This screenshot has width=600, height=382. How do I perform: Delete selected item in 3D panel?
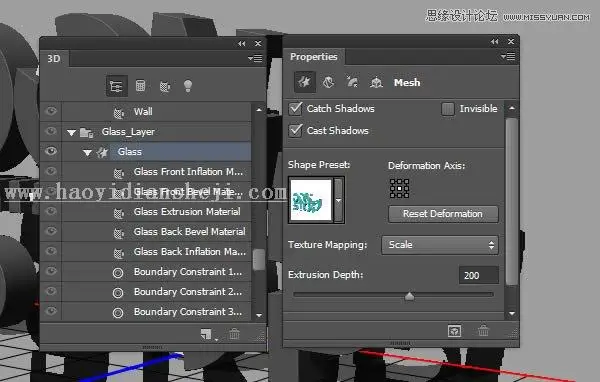tap(234, 334)
